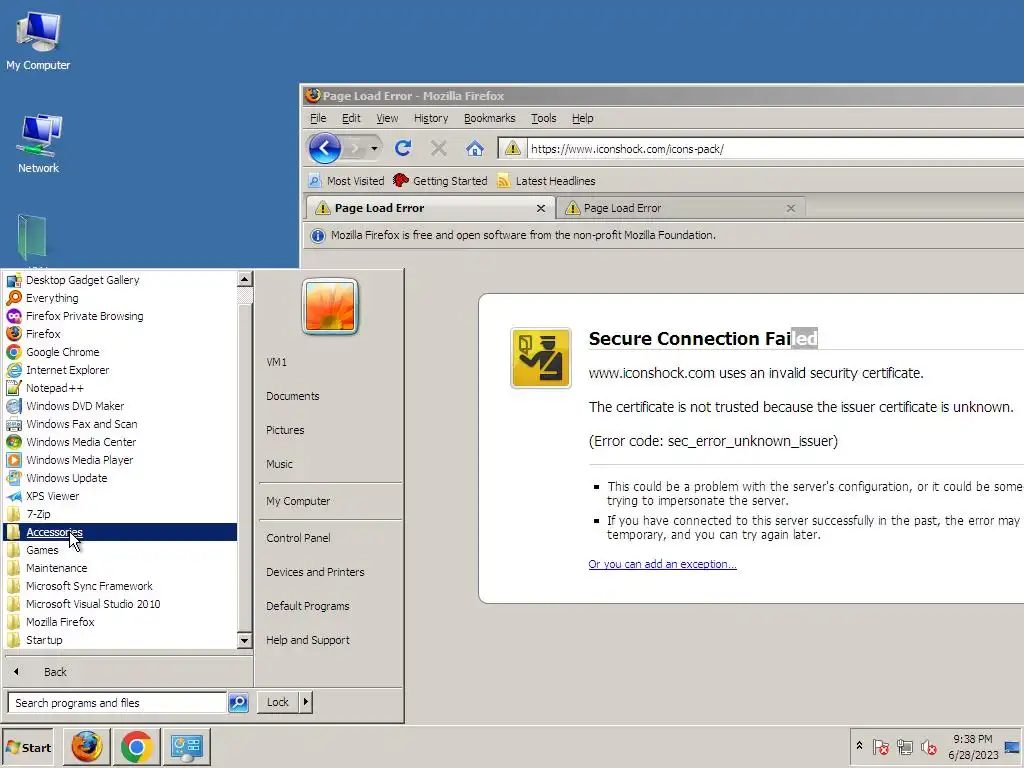Expand Microsoft Visual Studio 2010 folder
Image resolution: width=1024 pixels, height=768 pixels.
click(x=120, y=604)
